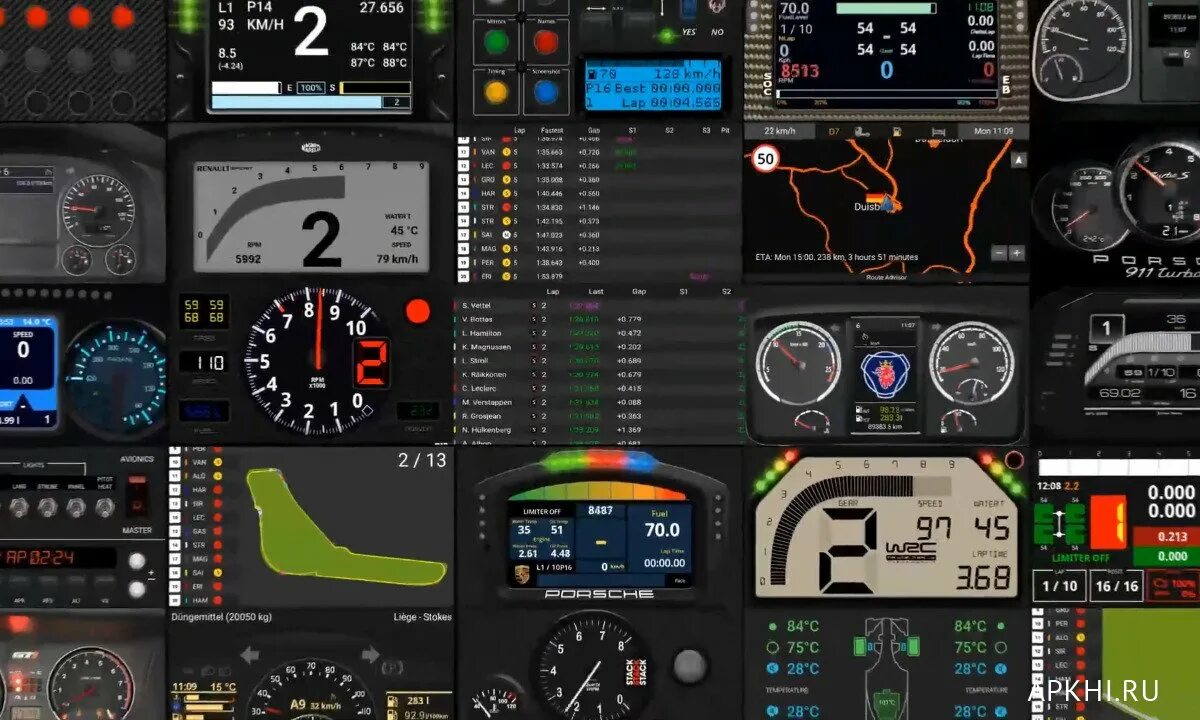The image size is (1200, 720).
Task: Select the M. Verstappen timing row
Action: click(x=601, y=401)
